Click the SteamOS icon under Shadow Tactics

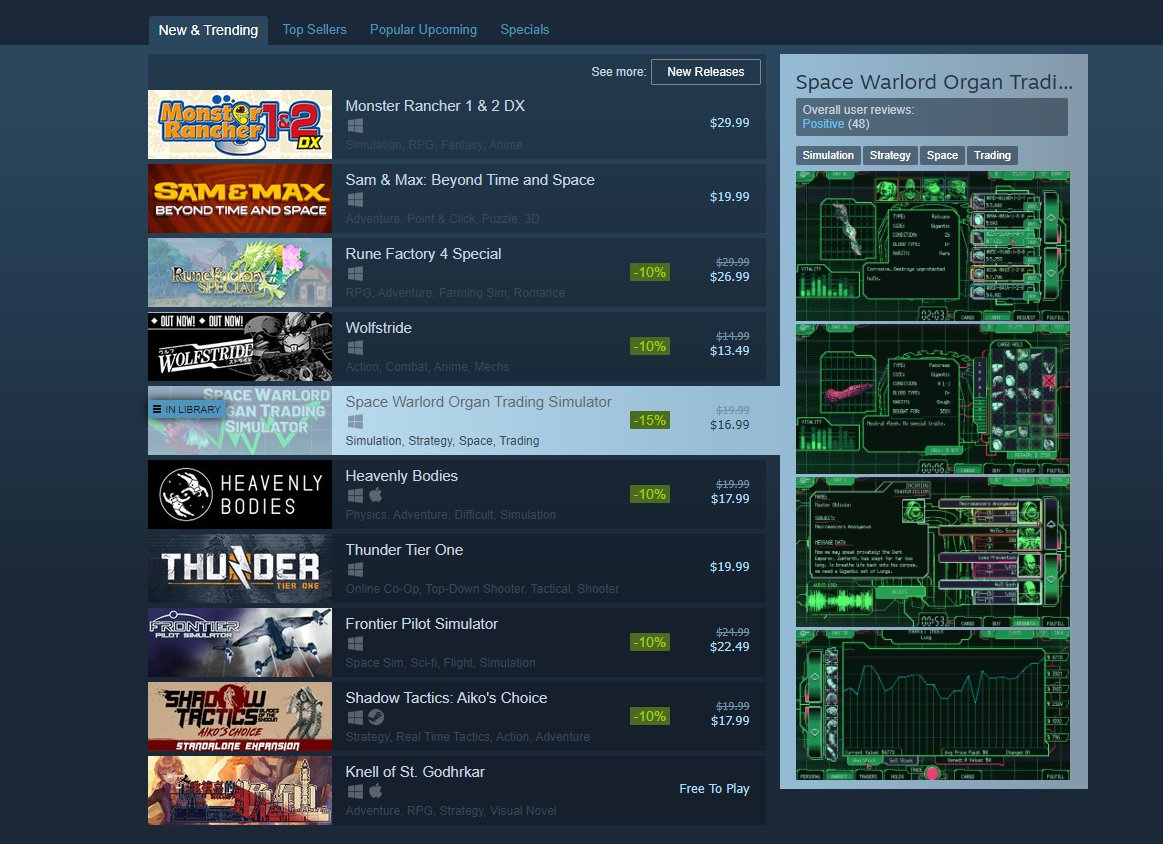[376, 717]
